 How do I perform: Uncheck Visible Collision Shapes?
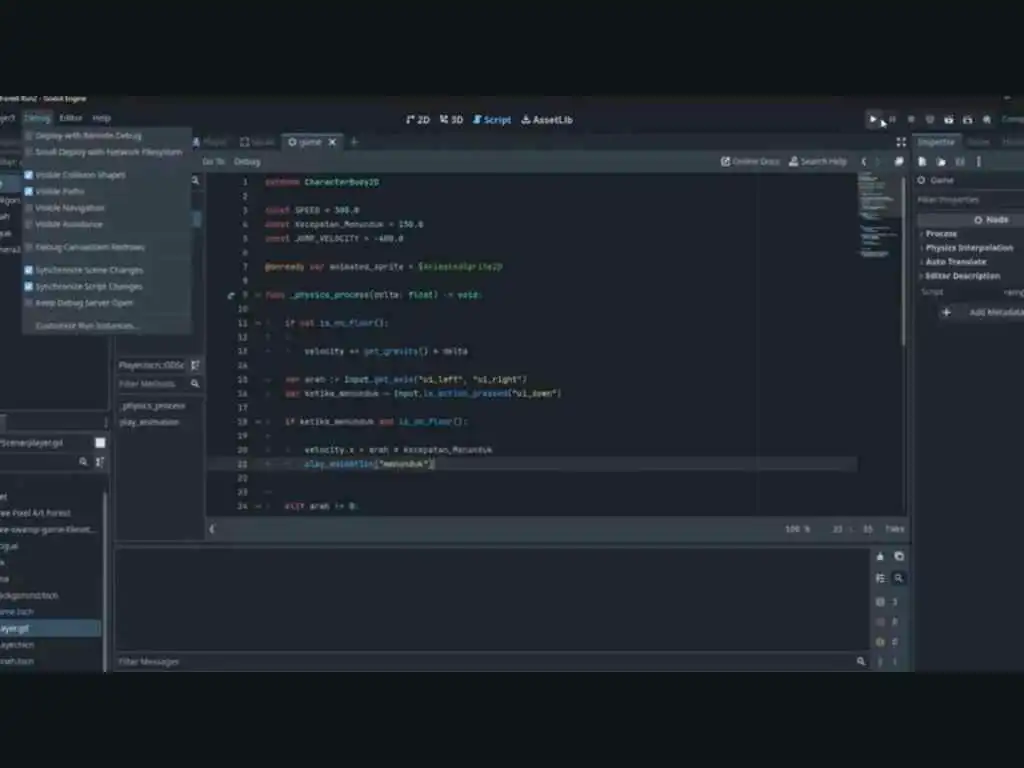(80, 175)
